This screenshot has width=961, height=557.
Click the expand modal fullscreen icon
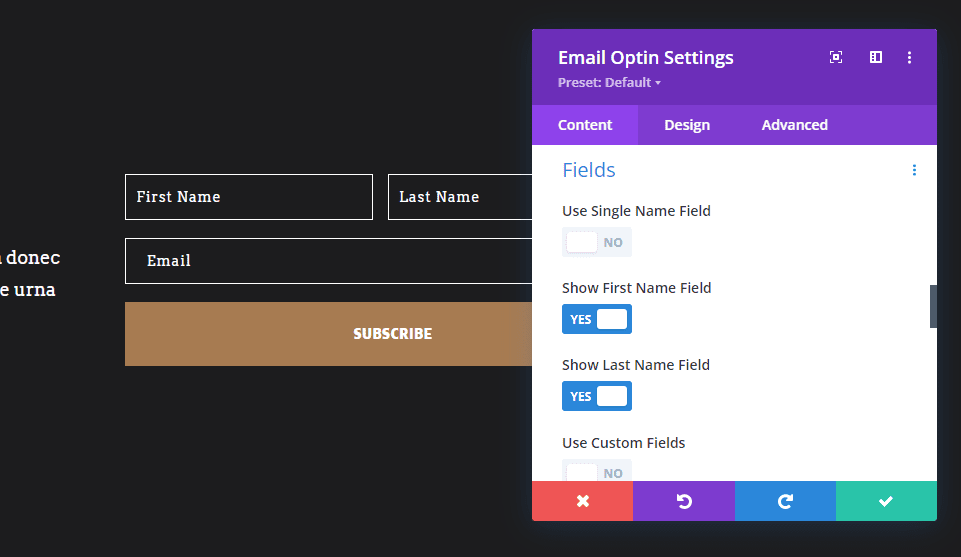pos(836,58)
